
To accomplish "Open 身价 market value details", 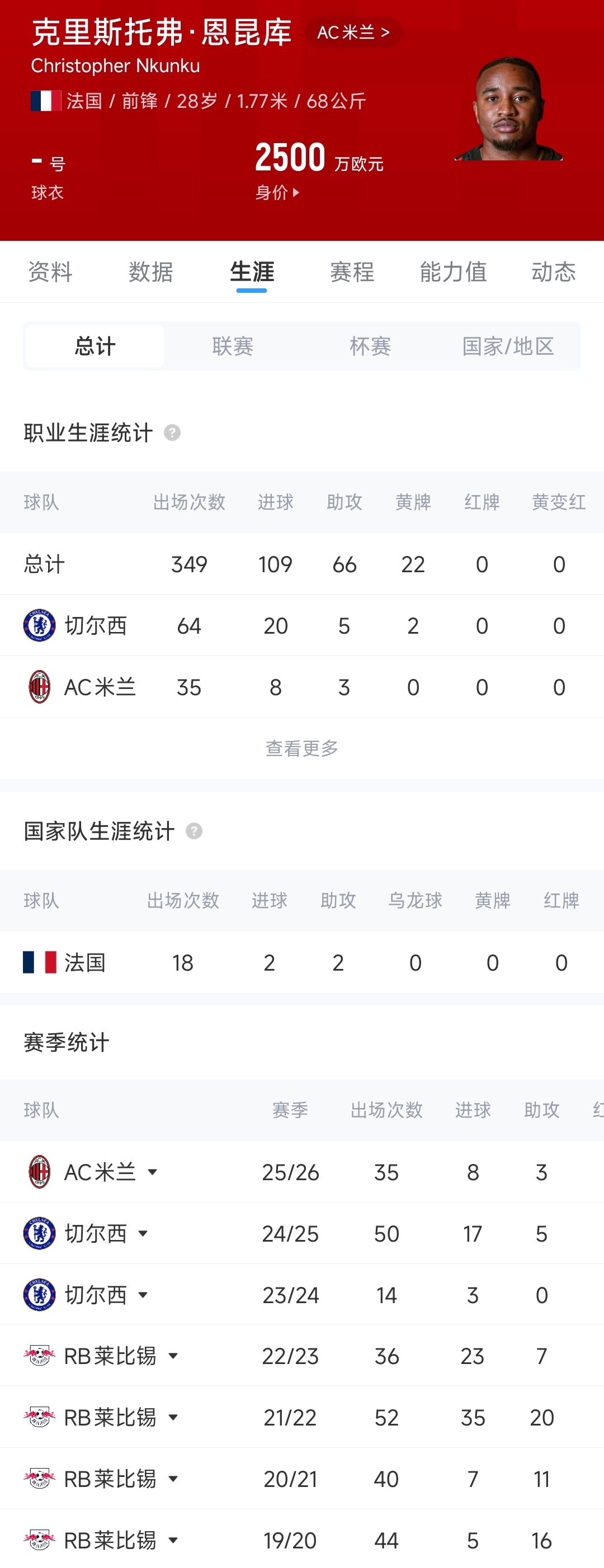I will 277,192.
